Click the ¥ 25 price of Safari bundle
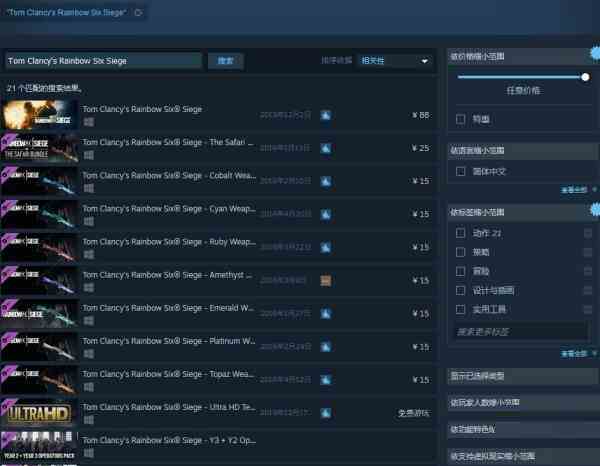This screenshot has height=466, width=600. click(421, 148)
